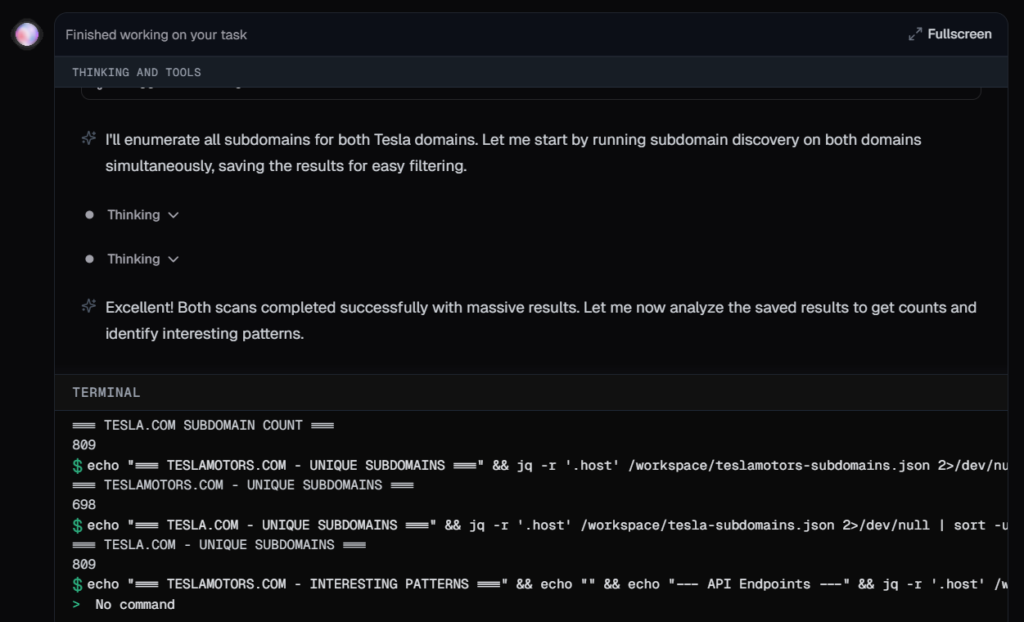Click sparkle icon beside "Excellent! Both scans completed"
1024x622 pixels.
tap(89, 307)
